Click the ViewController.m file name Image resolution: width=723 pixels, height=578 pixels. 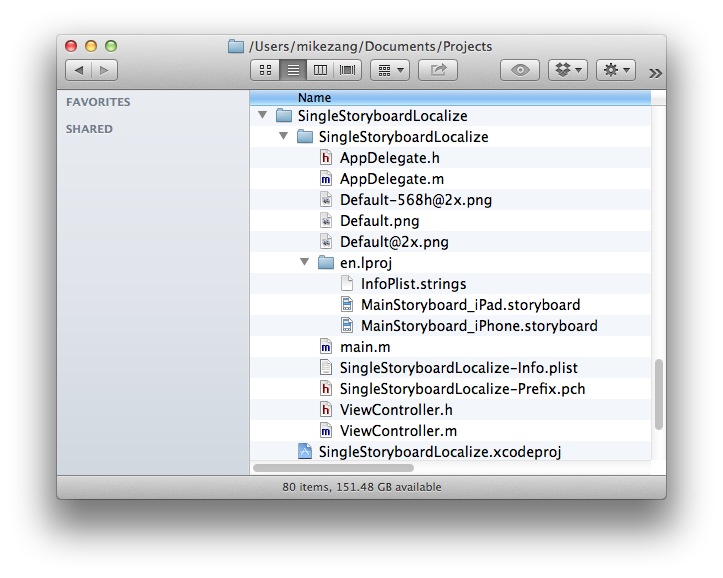tap(398, 431)
